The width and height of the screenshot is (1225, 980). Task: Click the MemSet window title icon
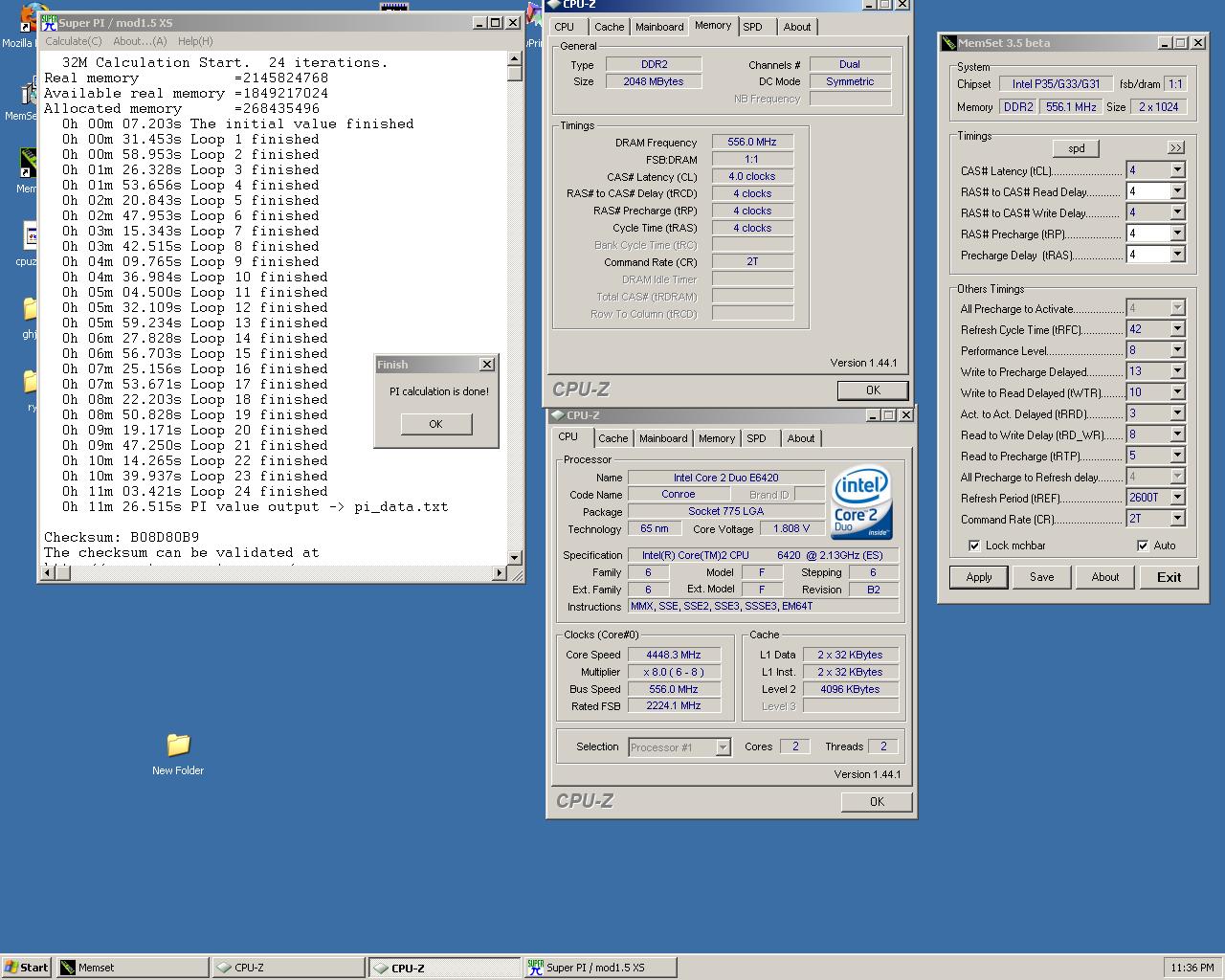[949, 43]
